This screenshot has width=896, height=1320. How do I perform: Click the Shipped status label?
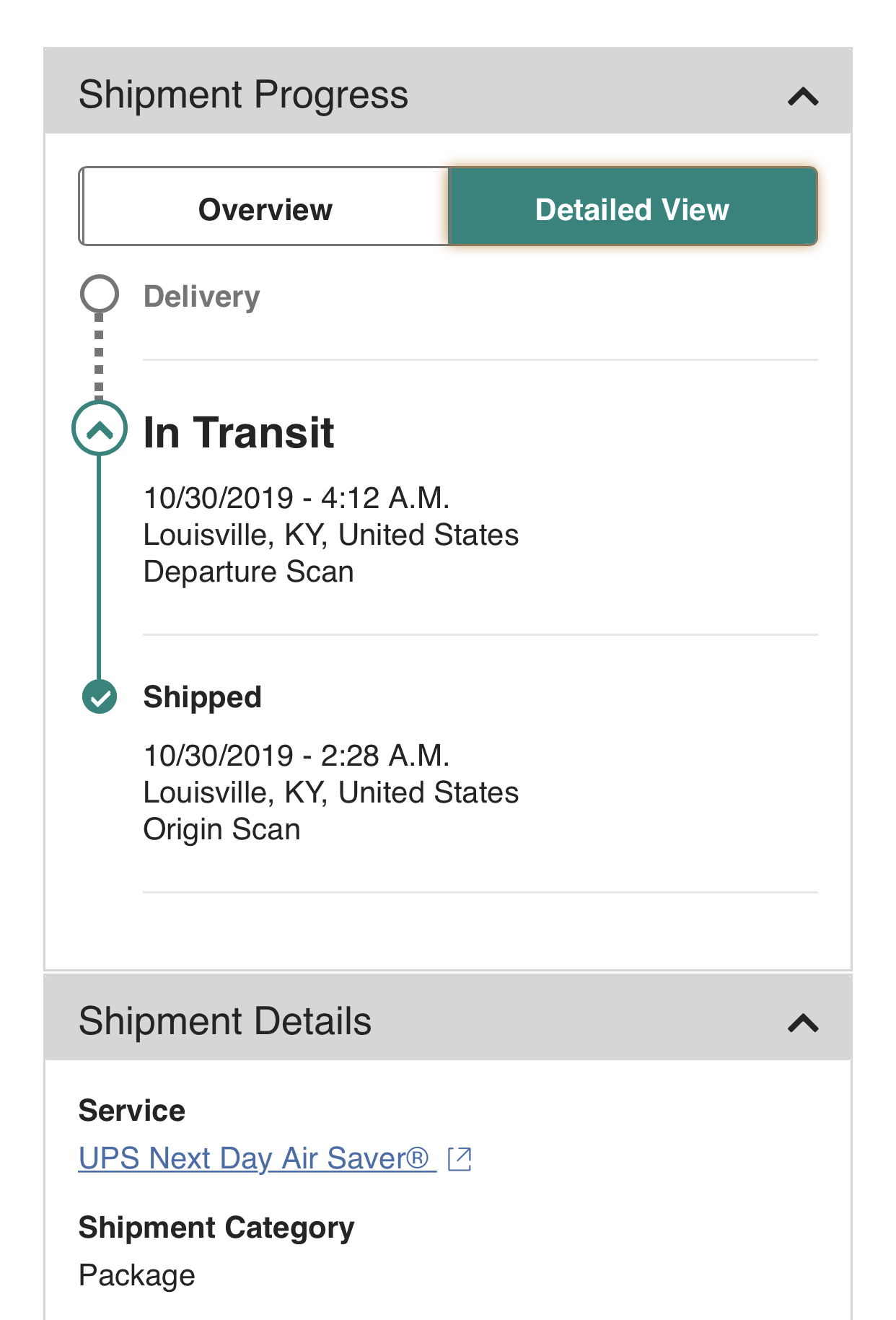tap(202, 697)
